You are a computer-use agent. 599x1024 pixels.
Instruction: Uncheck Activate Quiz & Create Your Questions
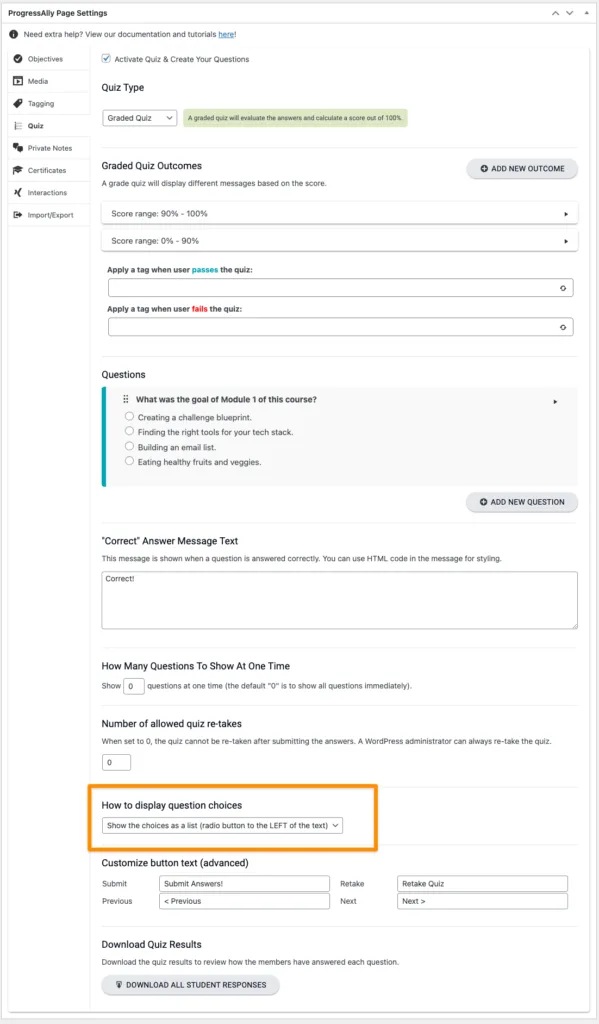coord(106,59)
